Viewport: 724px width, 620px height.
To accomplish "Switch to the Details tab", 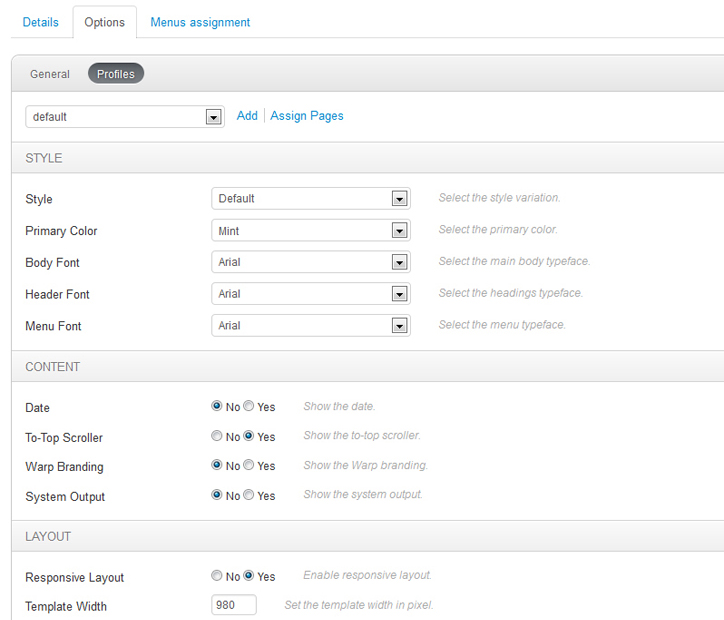I will click(41, 22).
